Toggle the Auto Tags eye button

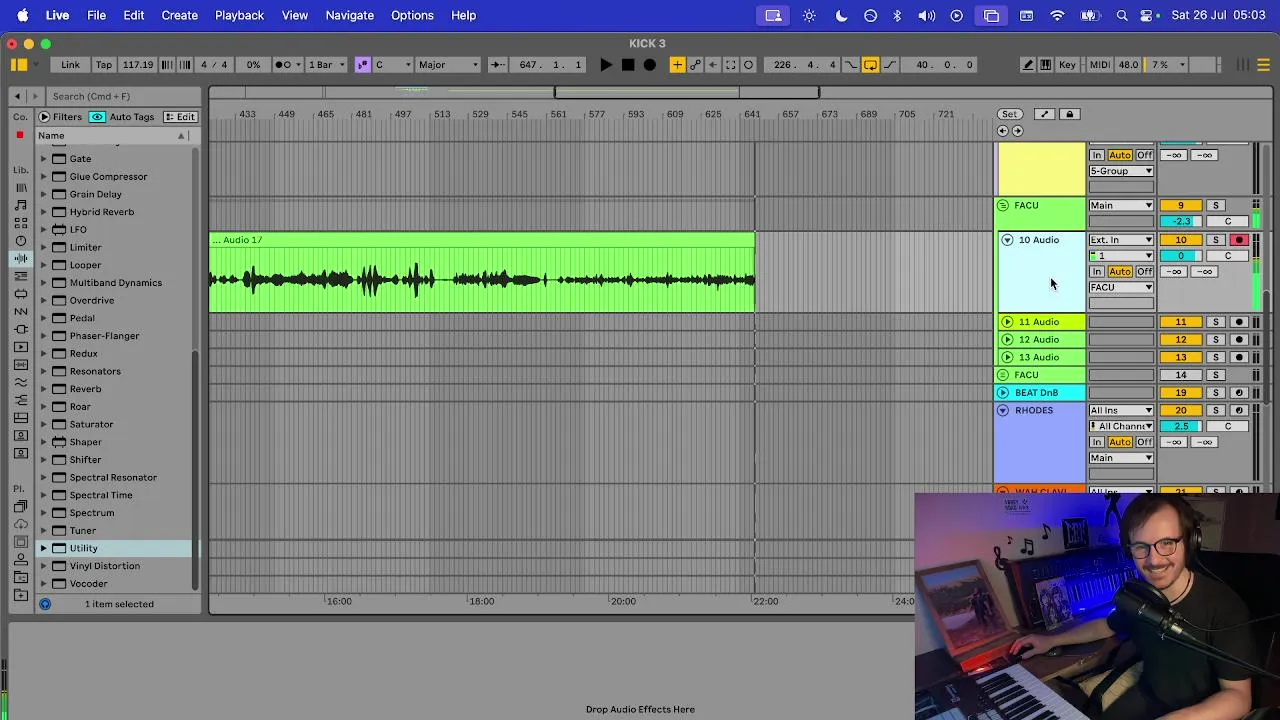click(97, 117)
